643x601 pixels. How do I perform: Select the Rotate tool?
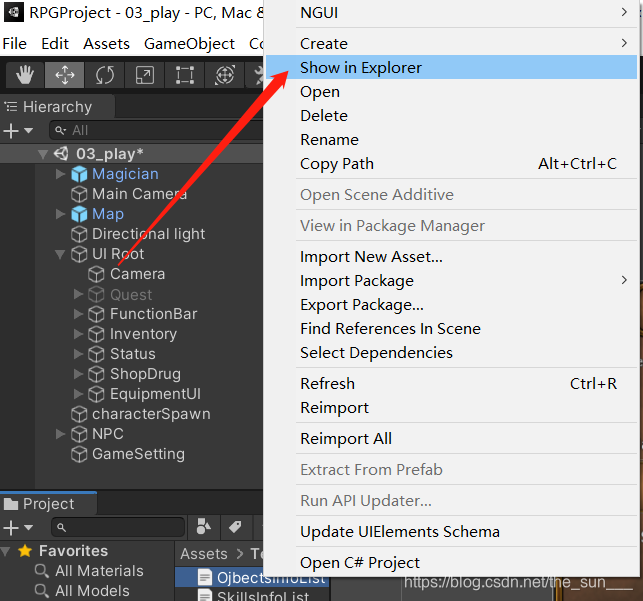coord(105,75)
